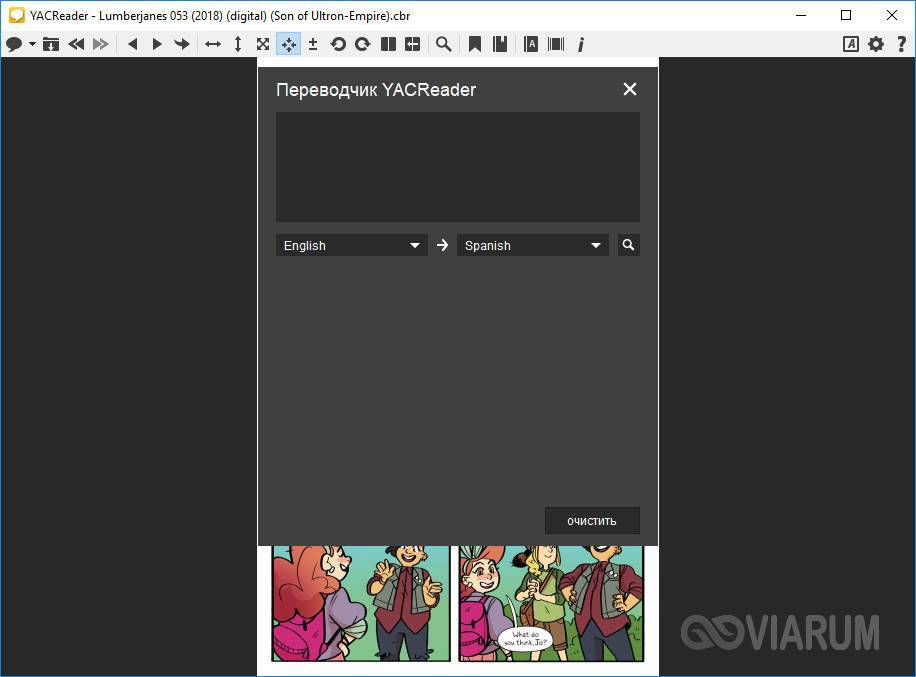
Task: Open the English source language dropdown
Action: (x=351, y=245)
